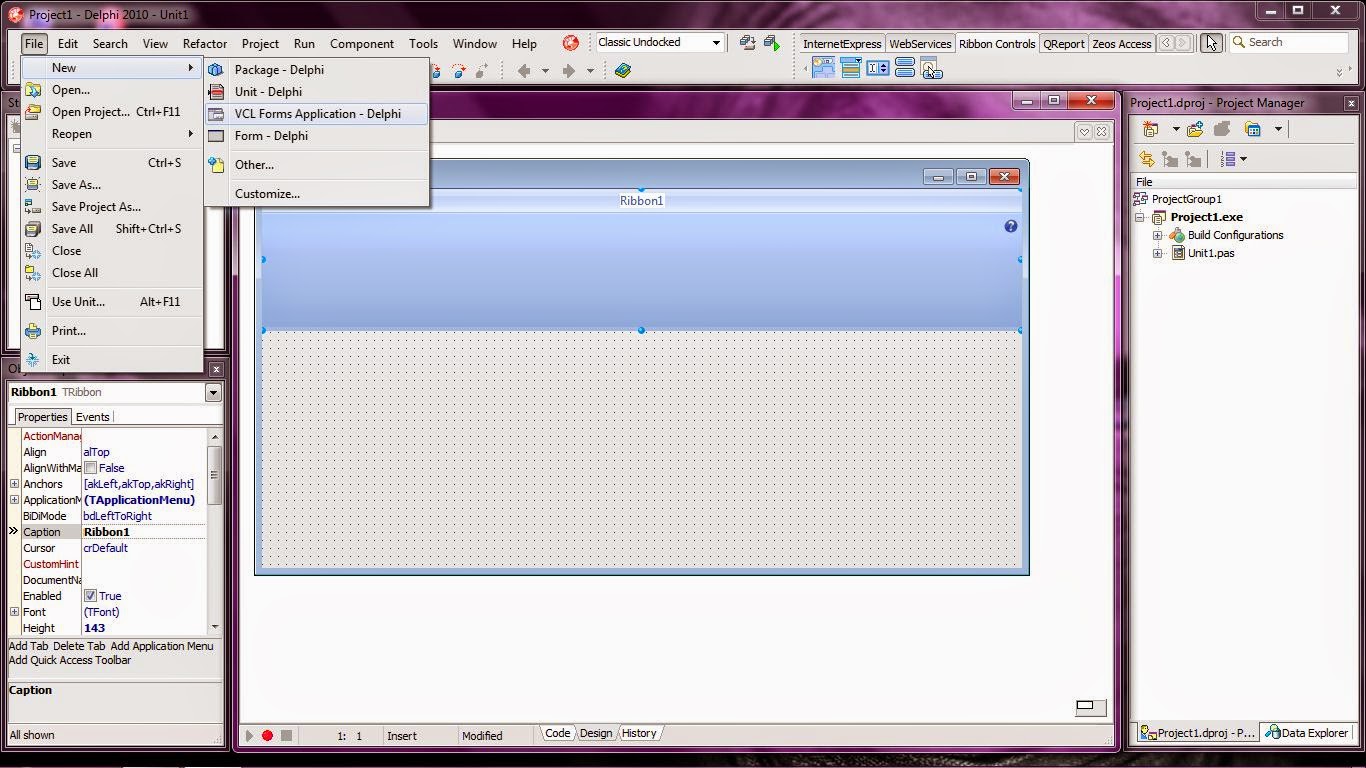1366x768 pixels.
Task: Click the Save disk icon in File menu
Action: pyautogui.click(x=33, y=163)
